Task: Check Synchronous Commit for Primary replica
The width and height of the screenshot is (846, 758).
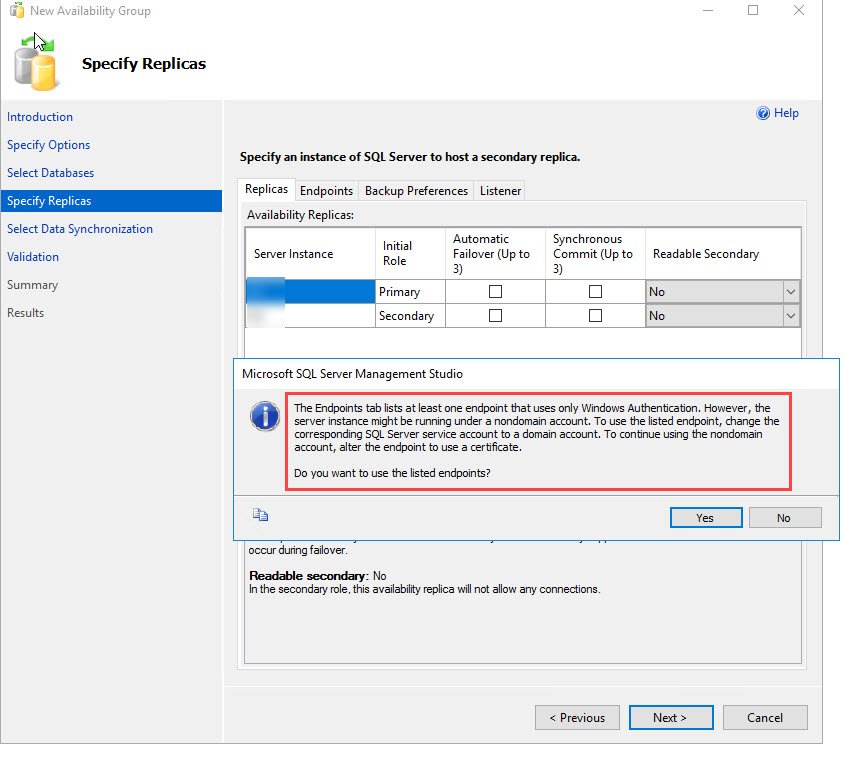Action: point(595,291)
